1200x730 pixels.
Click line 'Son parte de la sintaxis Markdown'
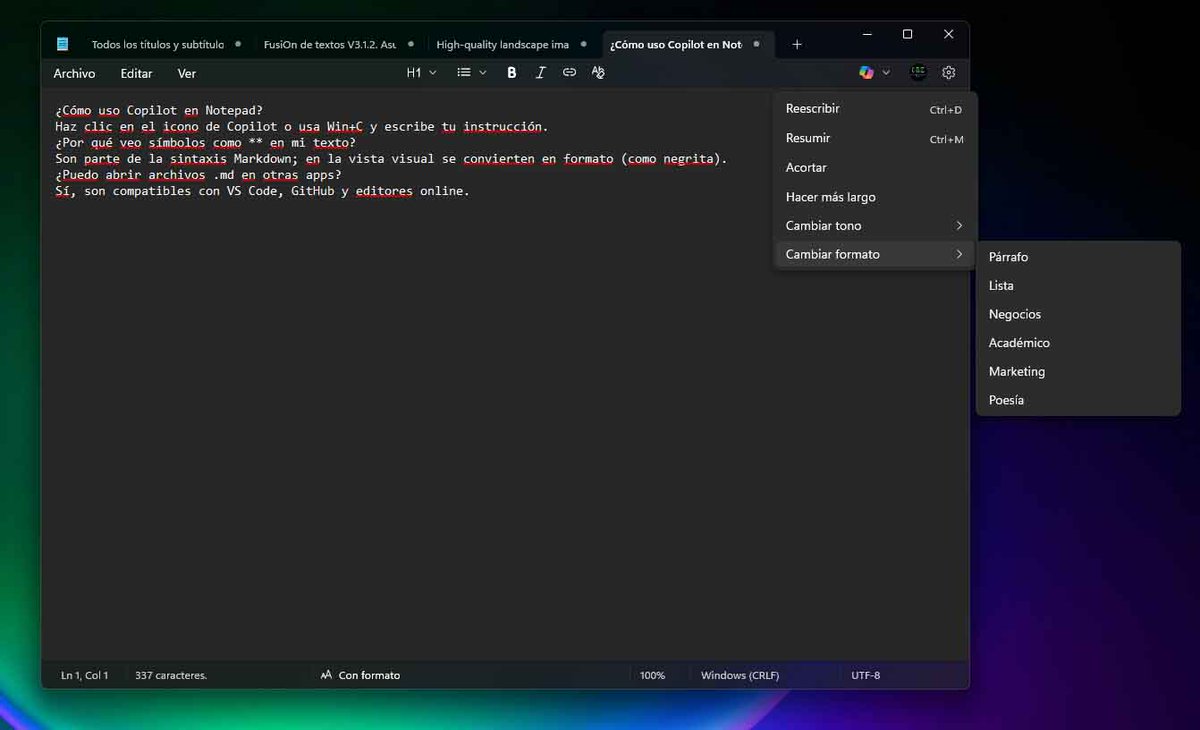coord(391,159)
